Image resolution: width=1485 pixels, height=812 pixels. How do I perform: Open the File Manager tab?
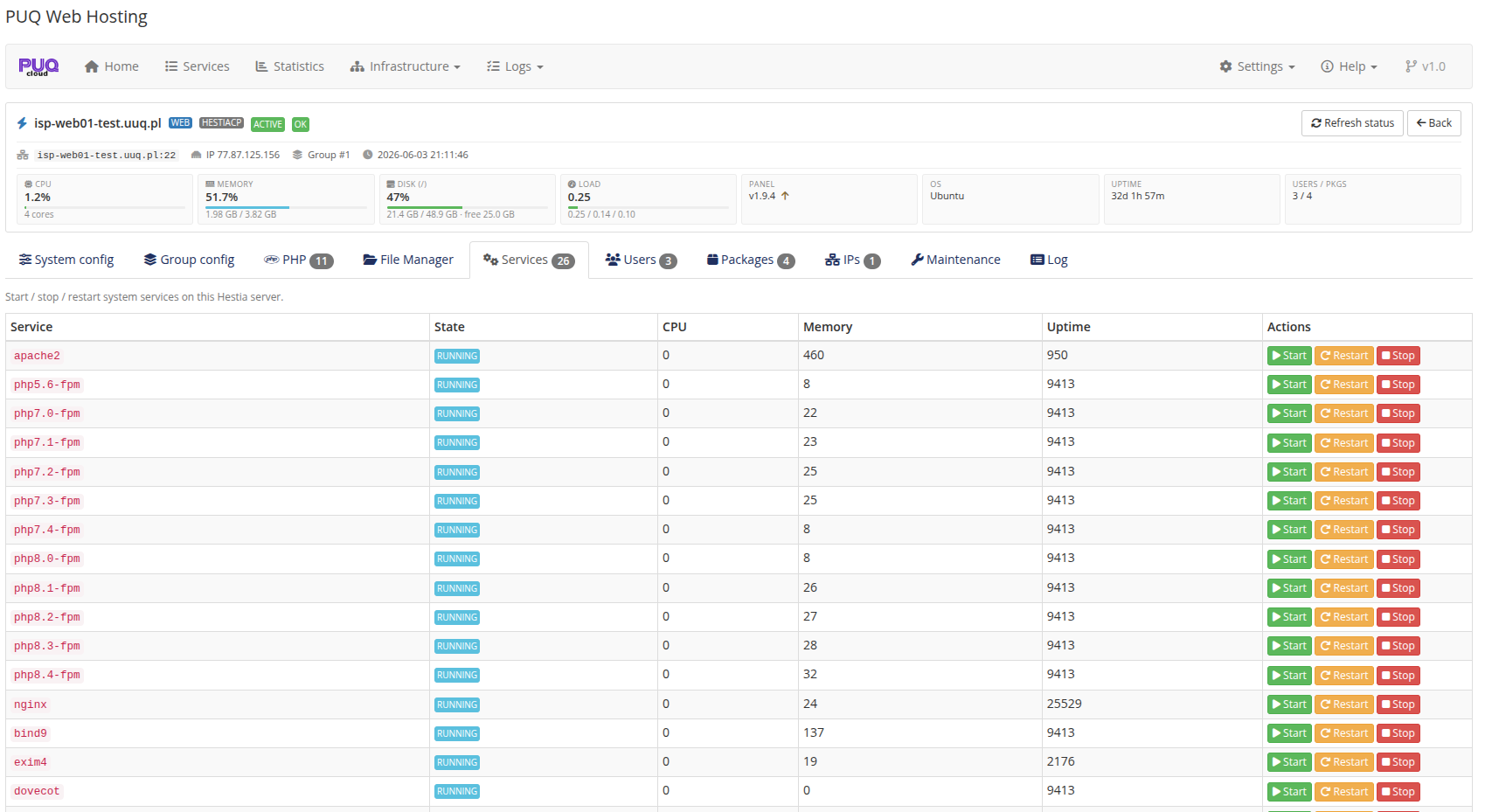[408, 260]
